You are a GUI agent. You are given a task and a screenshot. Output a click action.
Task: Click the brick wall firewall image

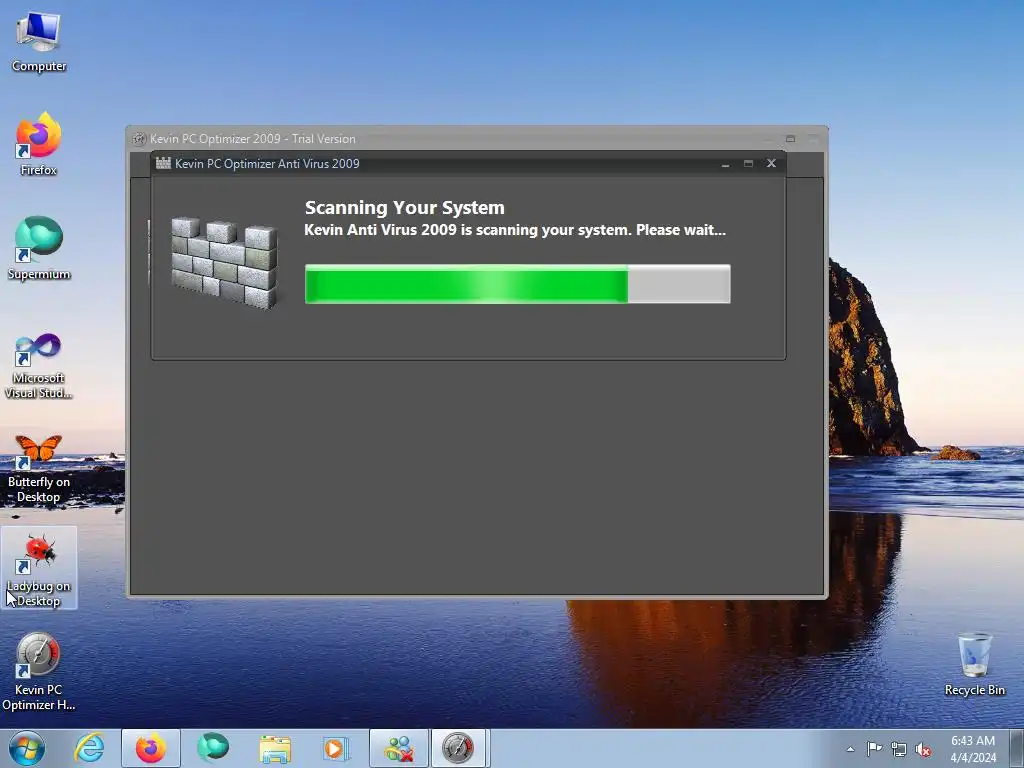(224, 263)
